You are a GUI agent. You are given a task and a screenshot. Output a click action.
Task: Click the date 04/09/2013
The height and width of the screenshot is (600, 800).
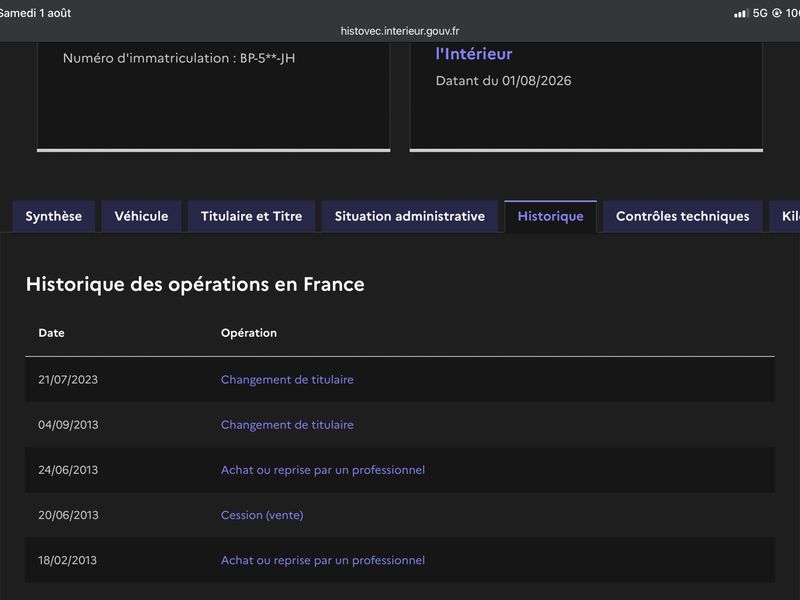[68, 424]
